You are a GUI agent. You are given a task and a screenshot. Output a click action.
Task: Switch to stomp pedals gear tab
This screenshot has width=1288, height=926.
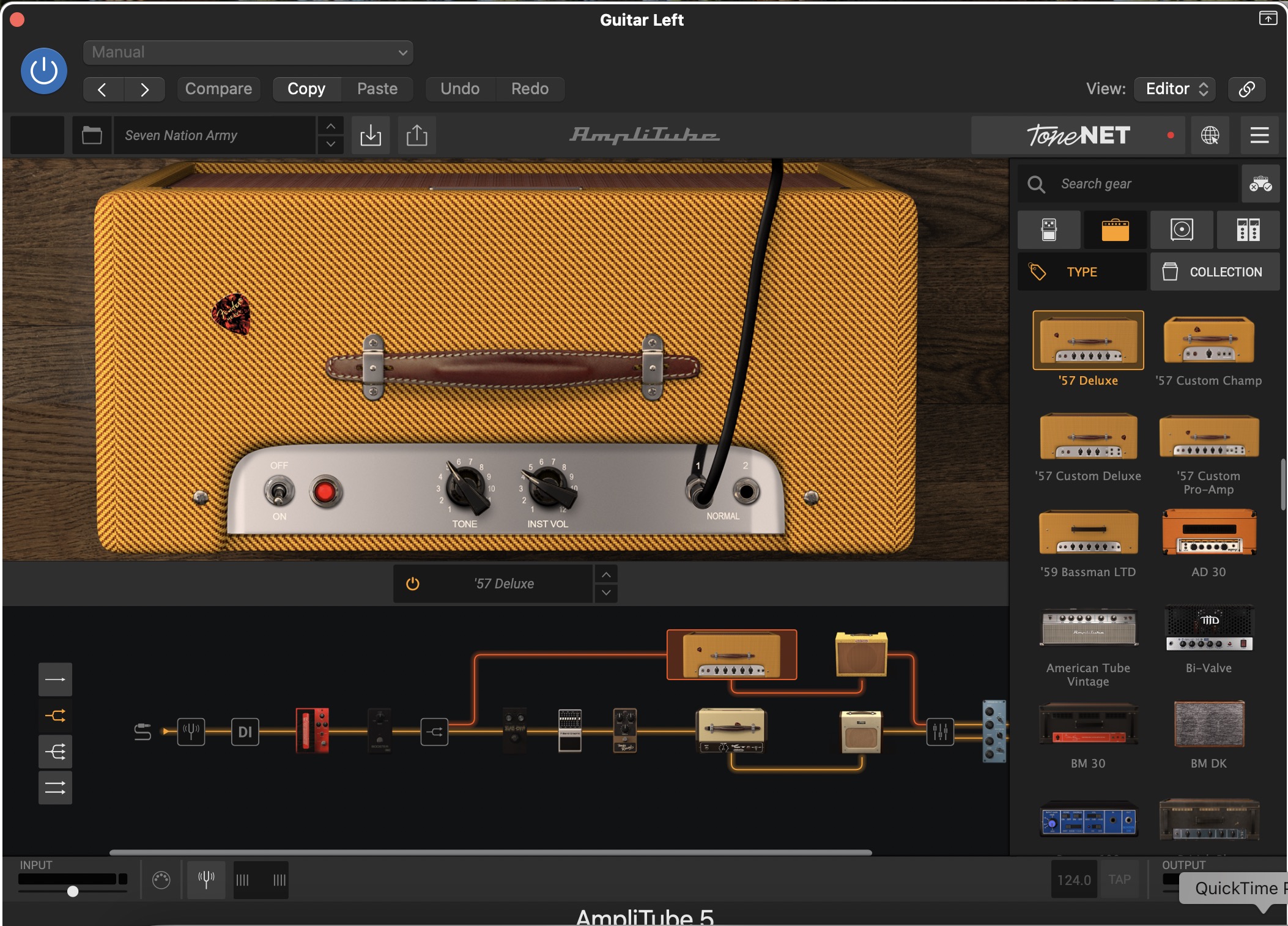pos(1049,230)
